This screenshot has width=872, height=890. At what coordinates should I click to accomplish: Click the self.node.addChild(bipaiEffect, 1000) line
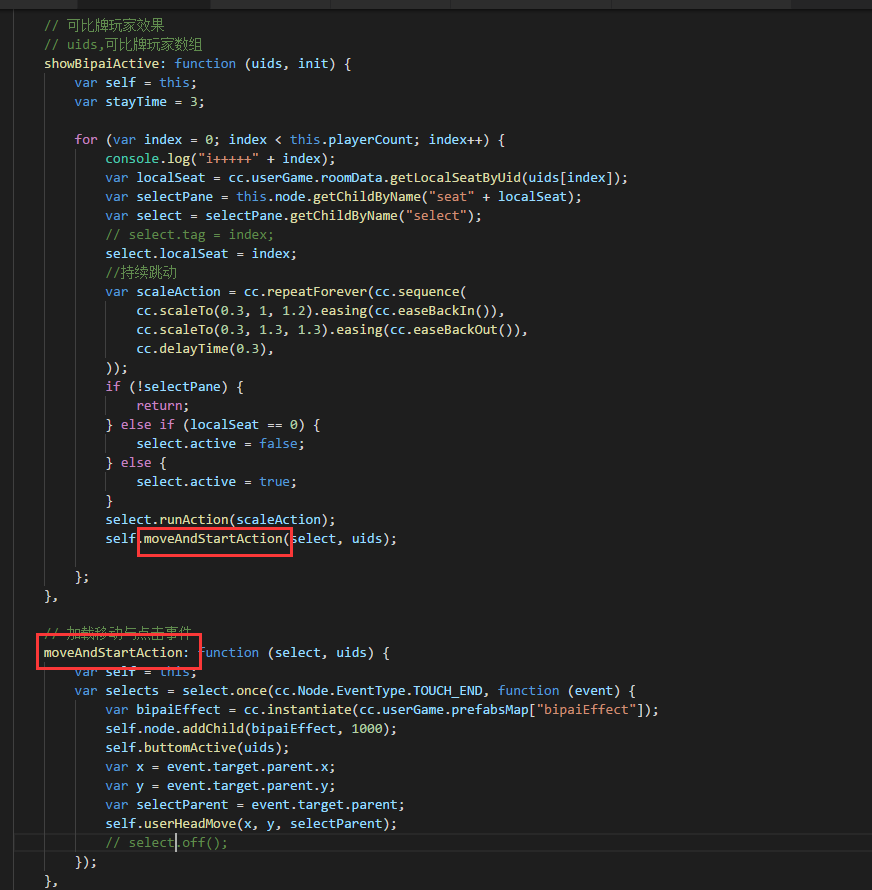[251, 729]
